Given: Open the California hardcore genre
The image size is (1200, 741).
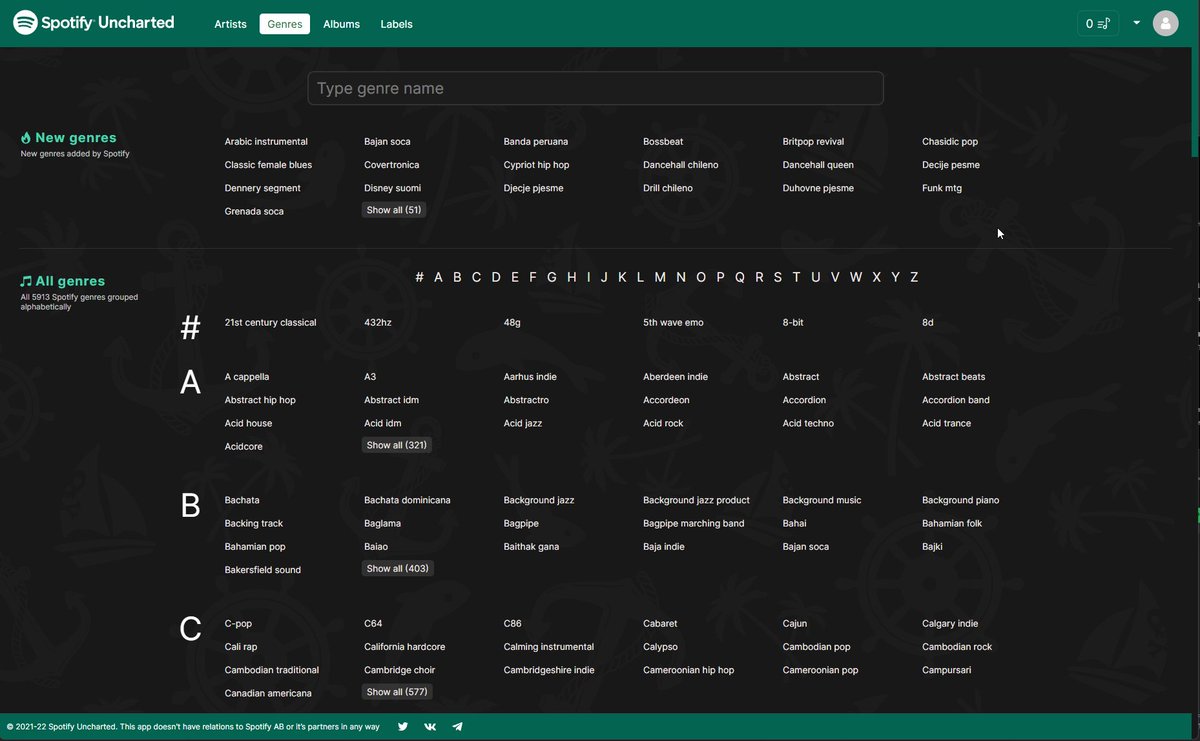Looking at the screenshot, I should coord(405,647).
